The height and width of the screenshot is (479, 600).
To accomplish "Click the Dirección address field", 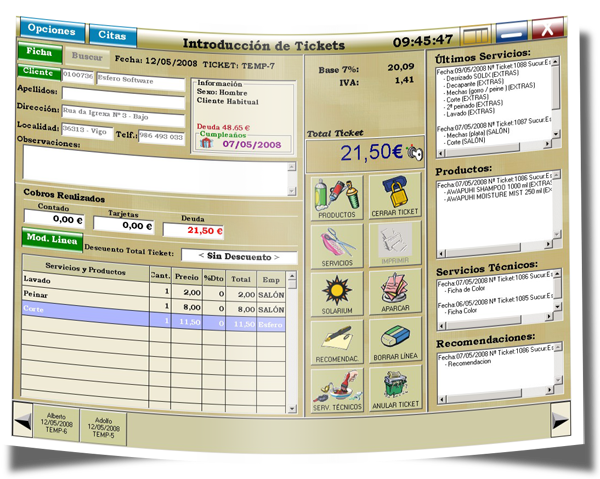I will coord(123,115).
